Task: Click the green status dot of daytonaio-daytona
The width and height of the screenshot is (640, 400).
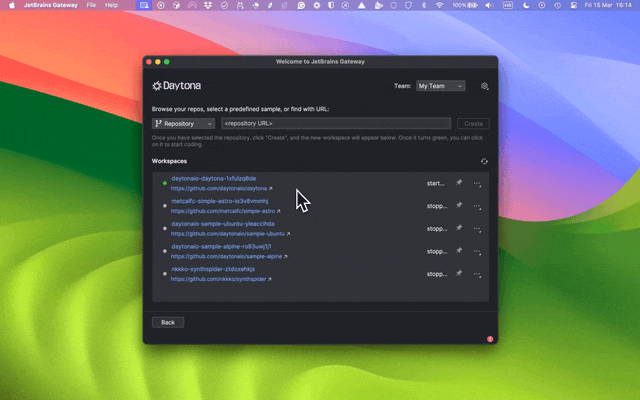Action: 164,183
